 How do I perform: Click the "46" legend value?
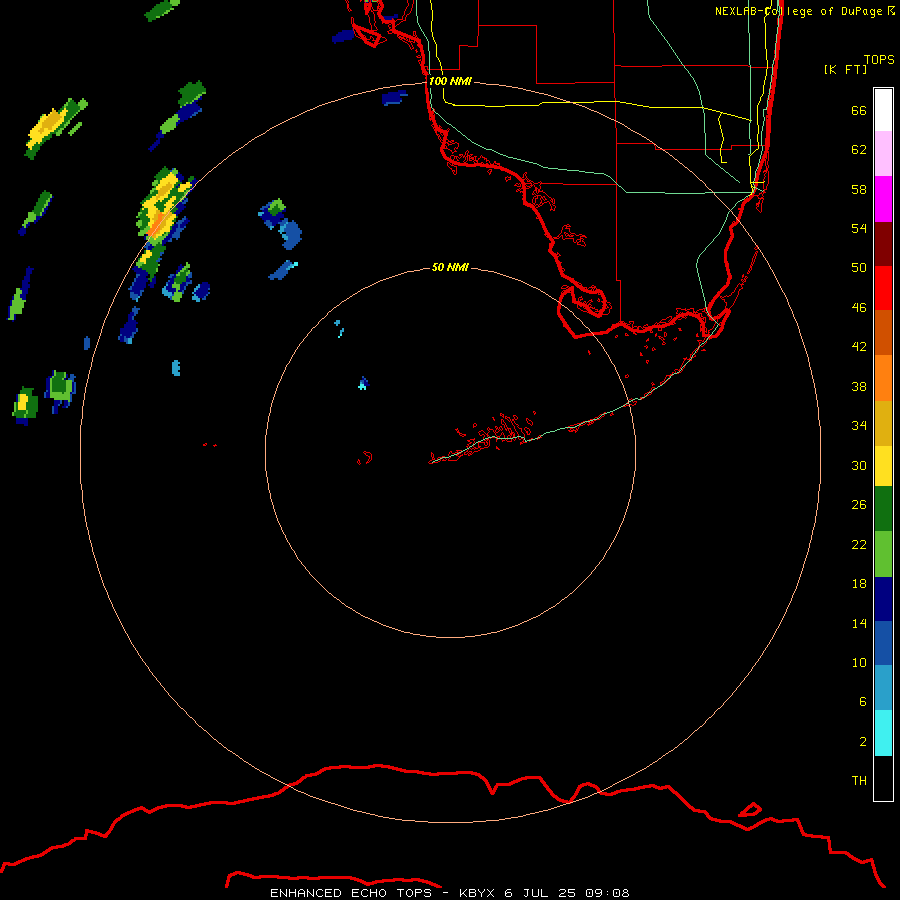[x=859, y=308]
